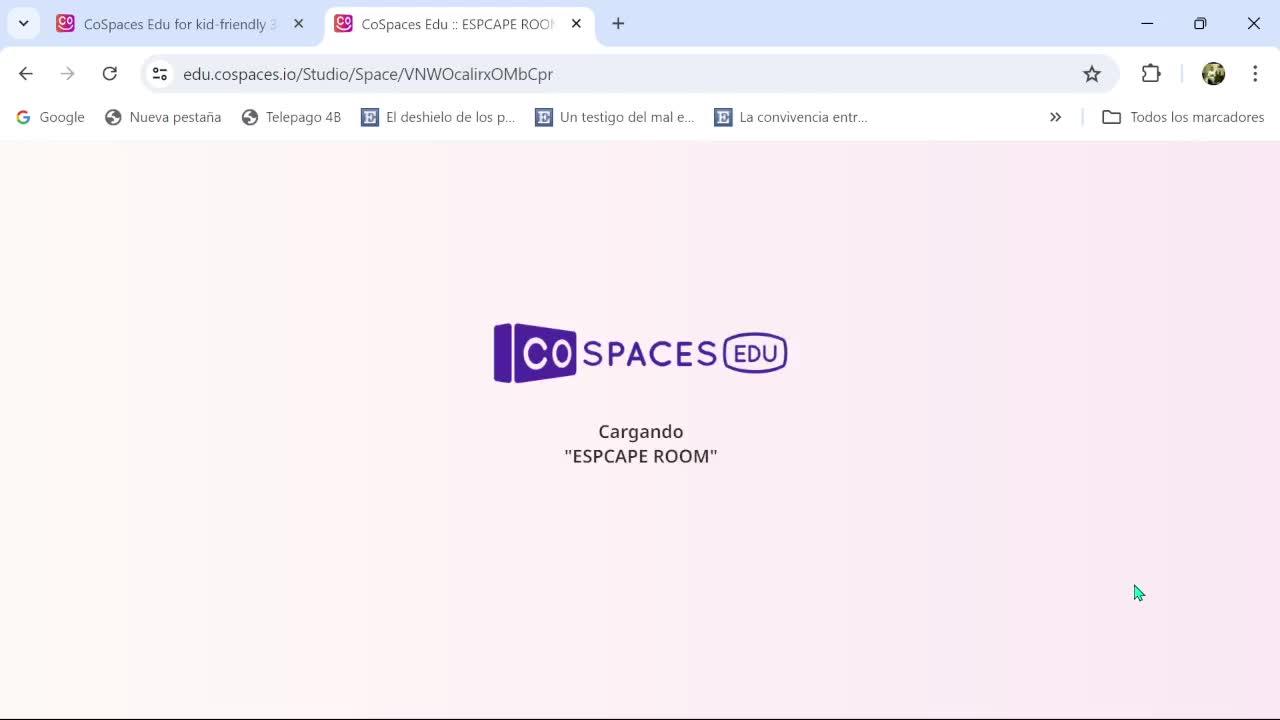Viewport: 1280px width, 720px height.
Task: Restore down the Chrome window
Action: [x=1200, y=24]
